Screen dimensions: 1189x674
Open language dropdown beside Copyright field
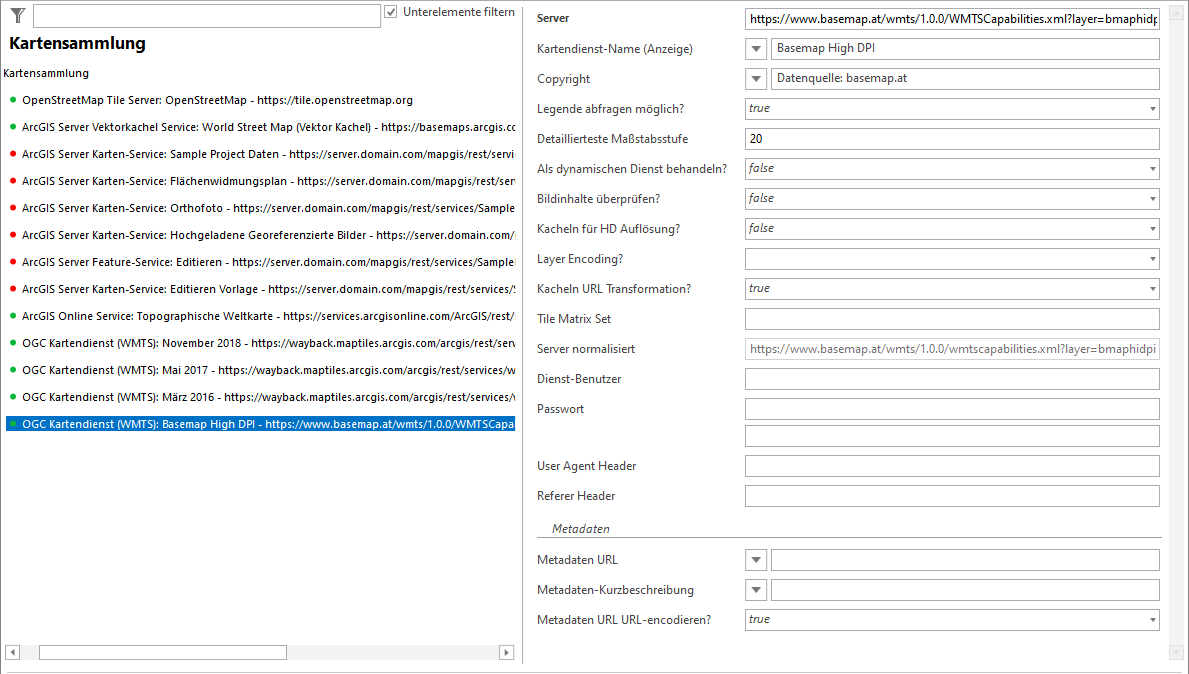click(x=756, y=79)
